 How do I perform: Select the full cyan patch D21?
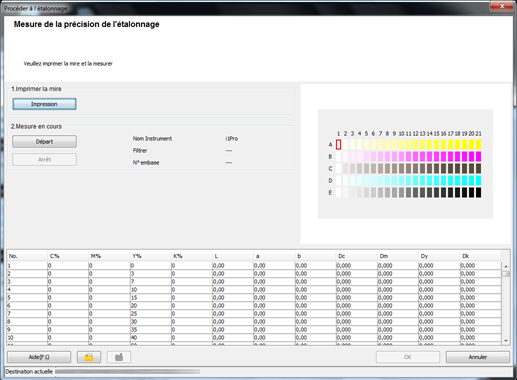click(x=478, y=180)
